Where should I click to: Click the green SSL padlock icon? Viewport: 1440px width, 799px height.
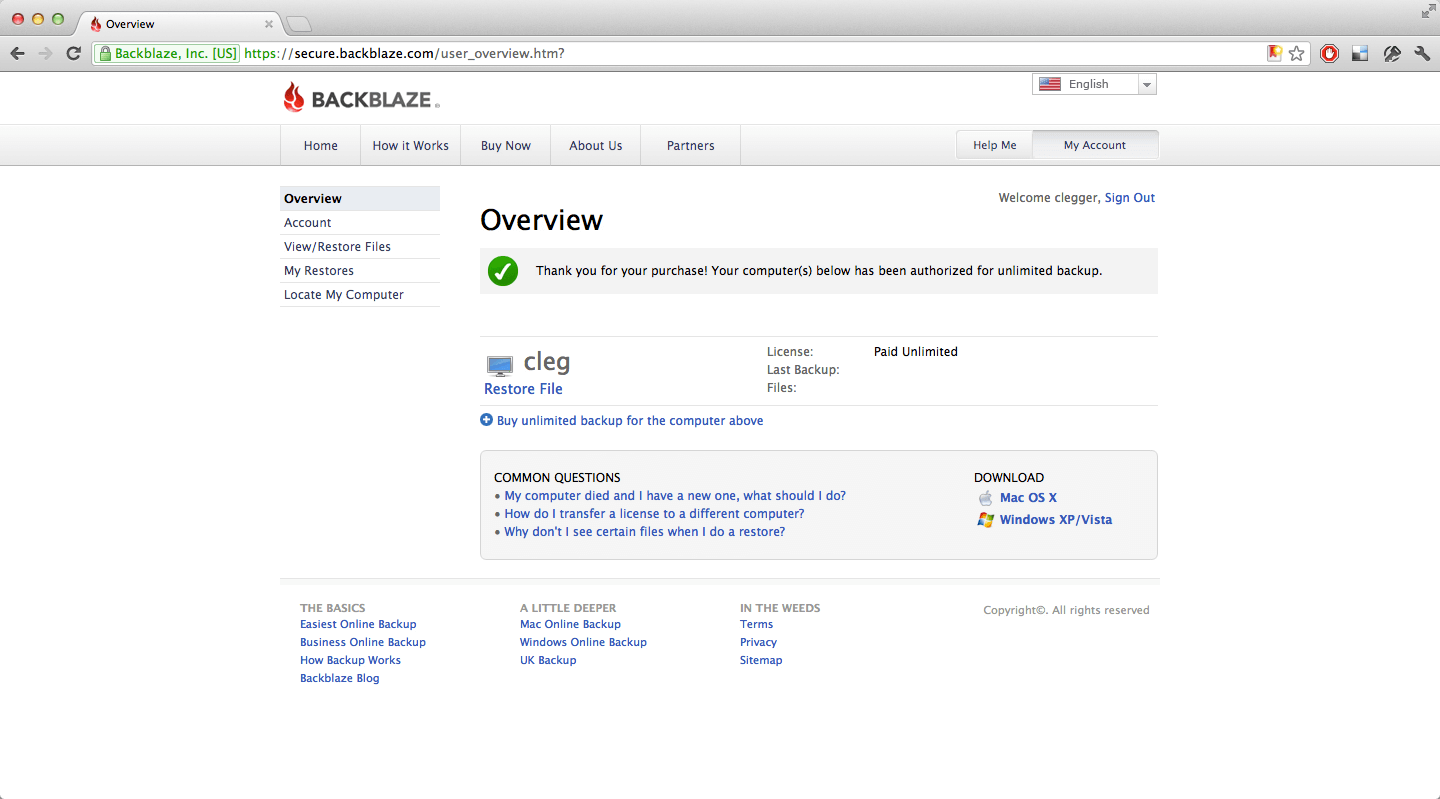[104, 53]
